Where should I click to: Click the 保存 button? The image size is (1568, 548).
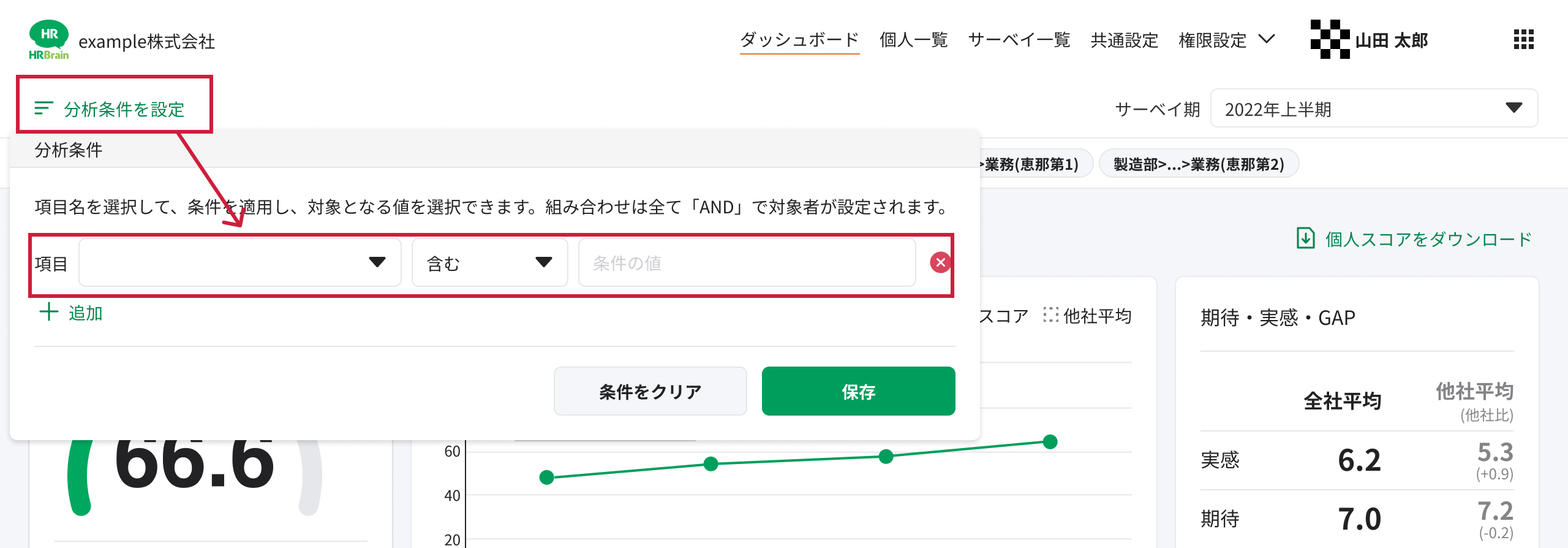(858, 391)
